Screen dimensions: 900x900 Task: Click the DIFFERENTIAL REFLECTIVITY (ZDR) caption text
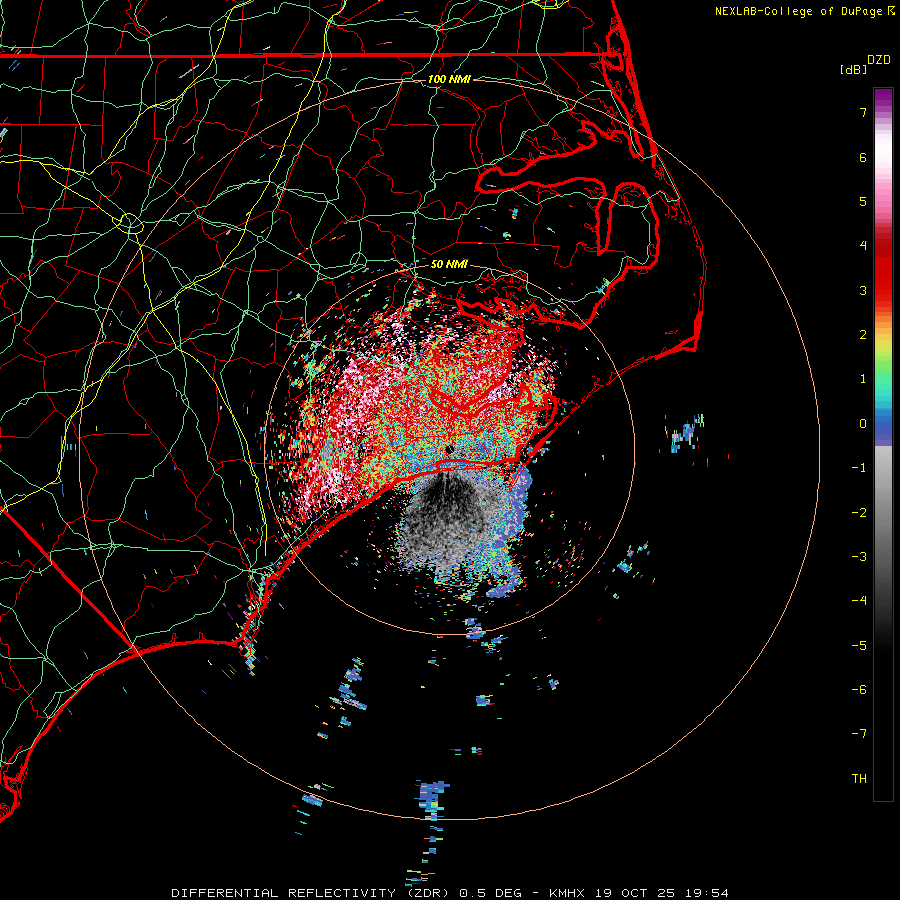[311, 893]
